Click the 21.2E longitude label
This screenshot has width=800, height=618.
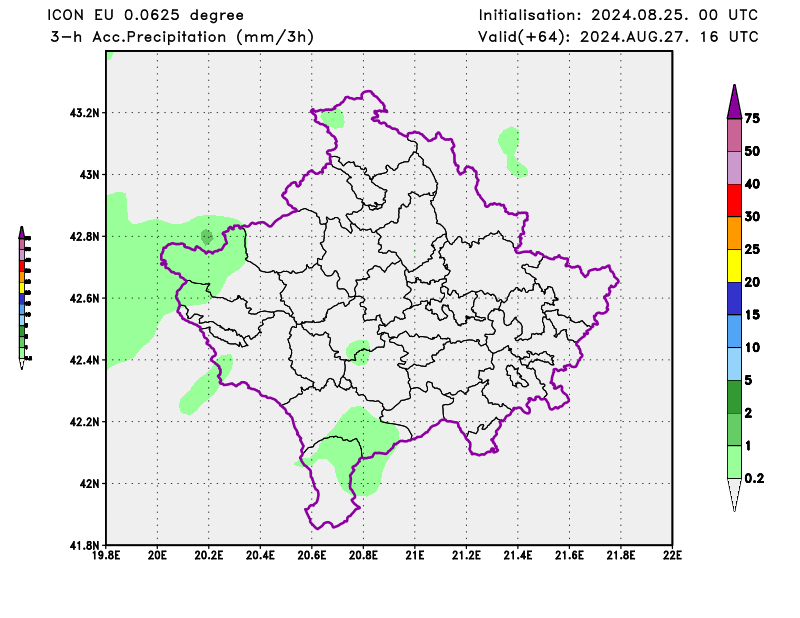tap(466, 555)
